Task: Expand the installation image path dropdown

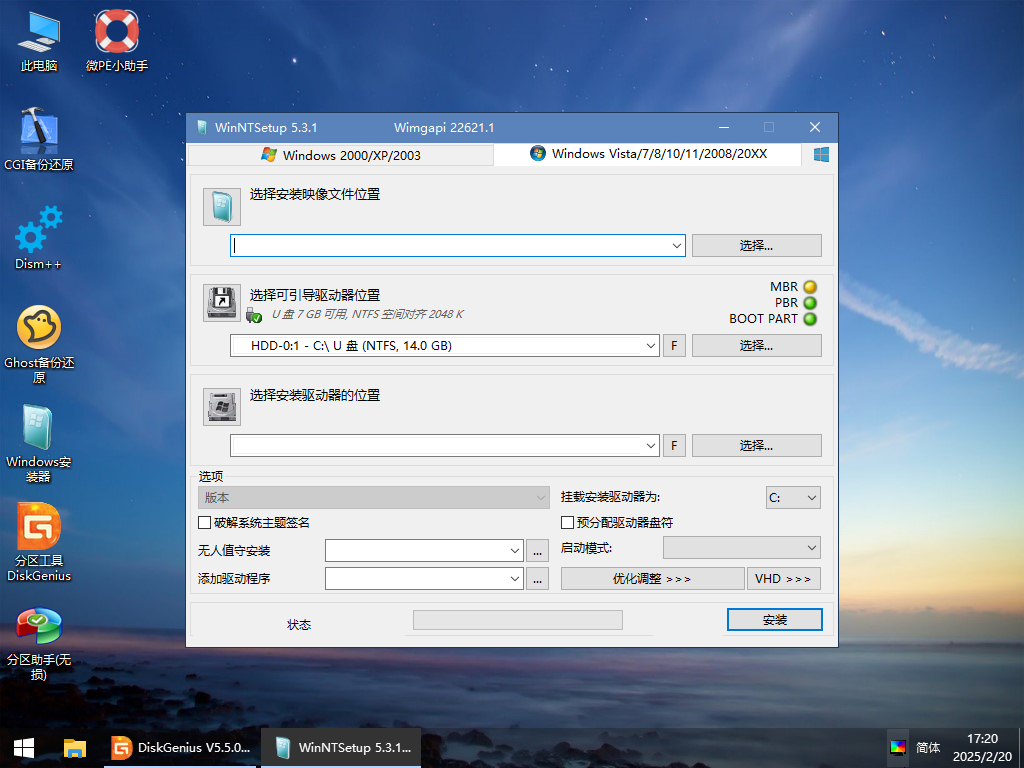Action: click(677, 246)
